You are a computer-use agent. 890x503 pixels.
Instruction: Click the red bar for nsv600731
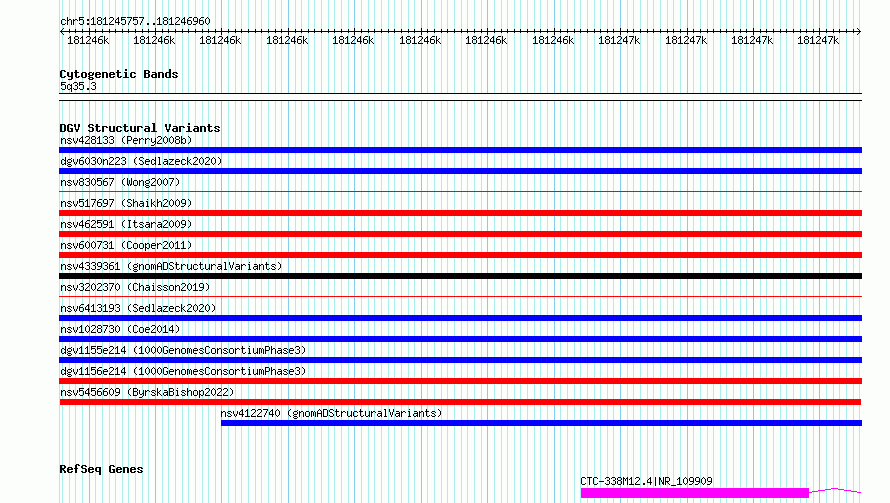(460, 255)
